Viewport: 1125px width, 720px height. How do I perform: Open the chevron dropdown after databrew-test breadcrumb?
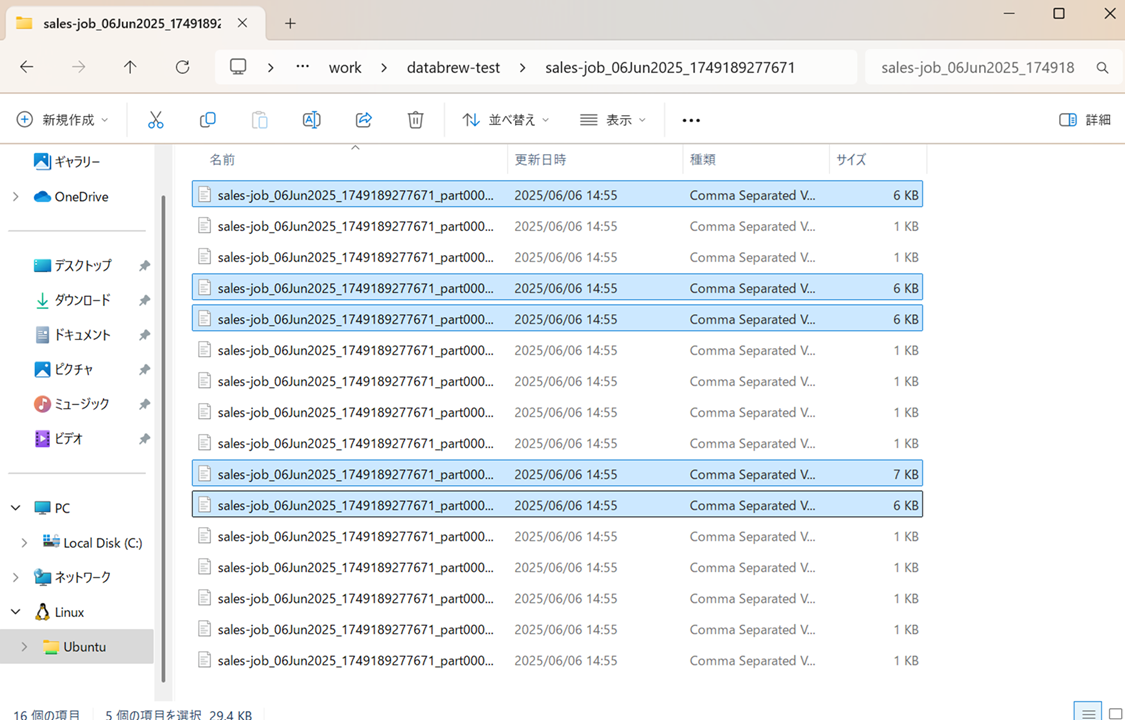pyautogui.click(x=522, y=67)
